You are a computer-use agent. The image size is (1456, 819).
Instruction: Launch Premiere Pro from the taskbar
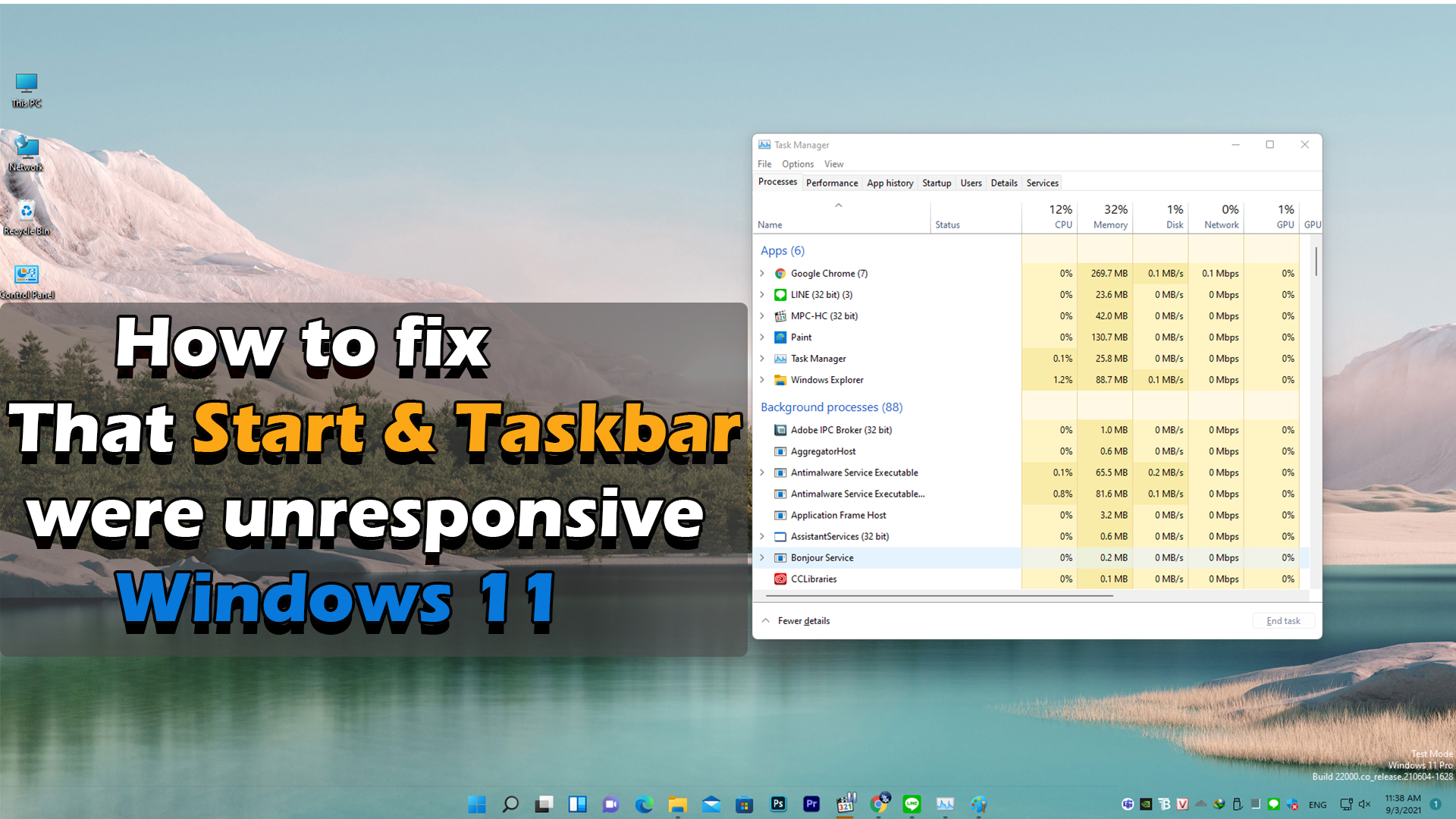click(811, 804)
